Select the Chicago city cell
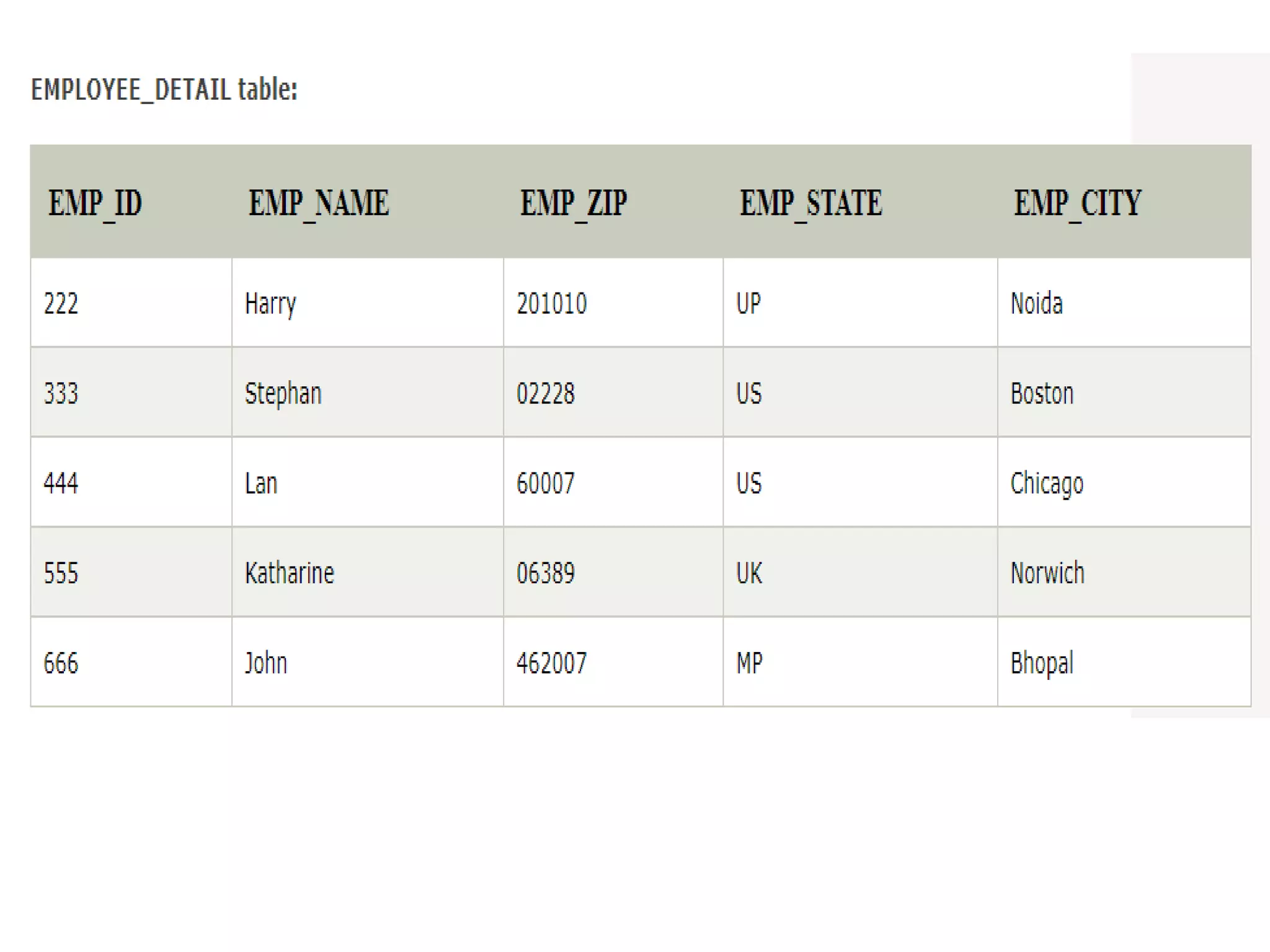The image size is (1270, 952). 1124,482
